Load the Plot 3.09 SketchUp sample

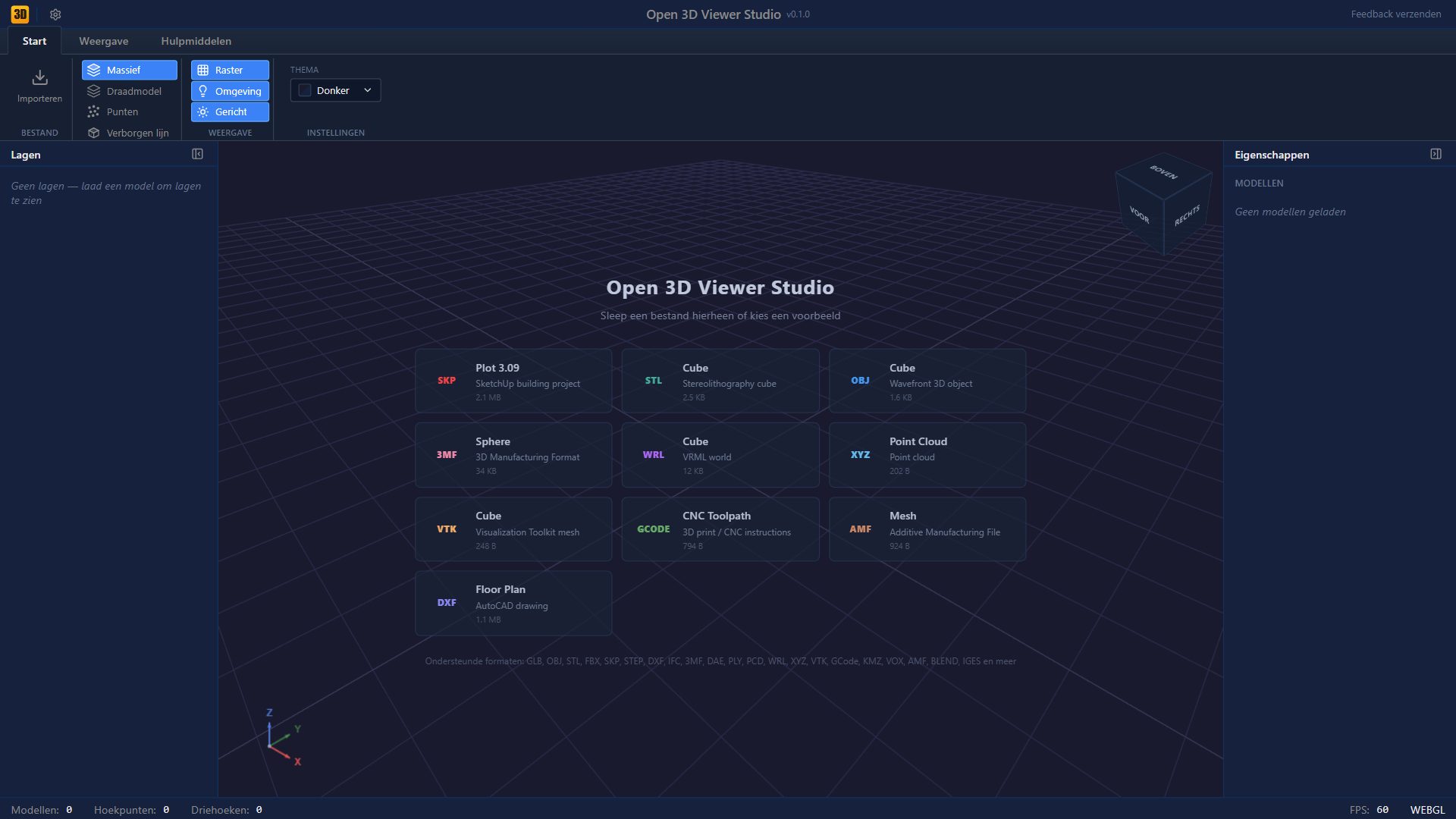(513, 381)
